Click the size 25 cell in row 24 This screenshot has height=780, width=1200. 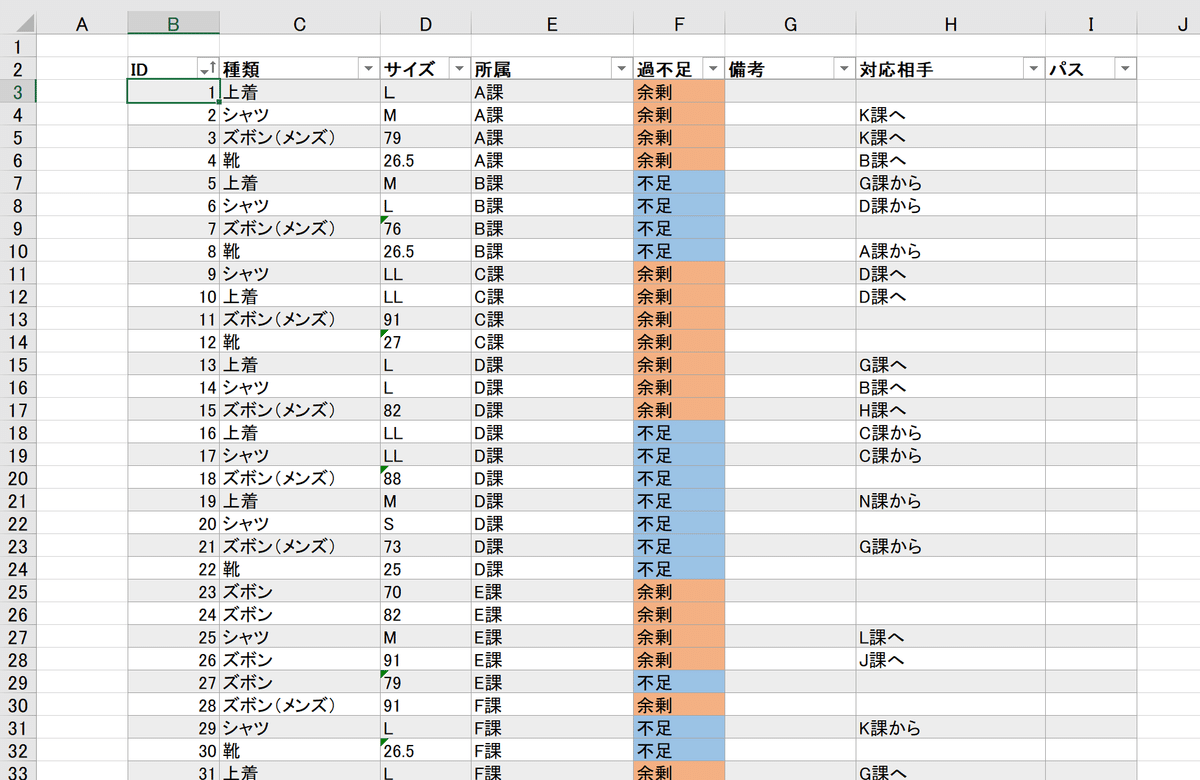(x=426, y=569)
